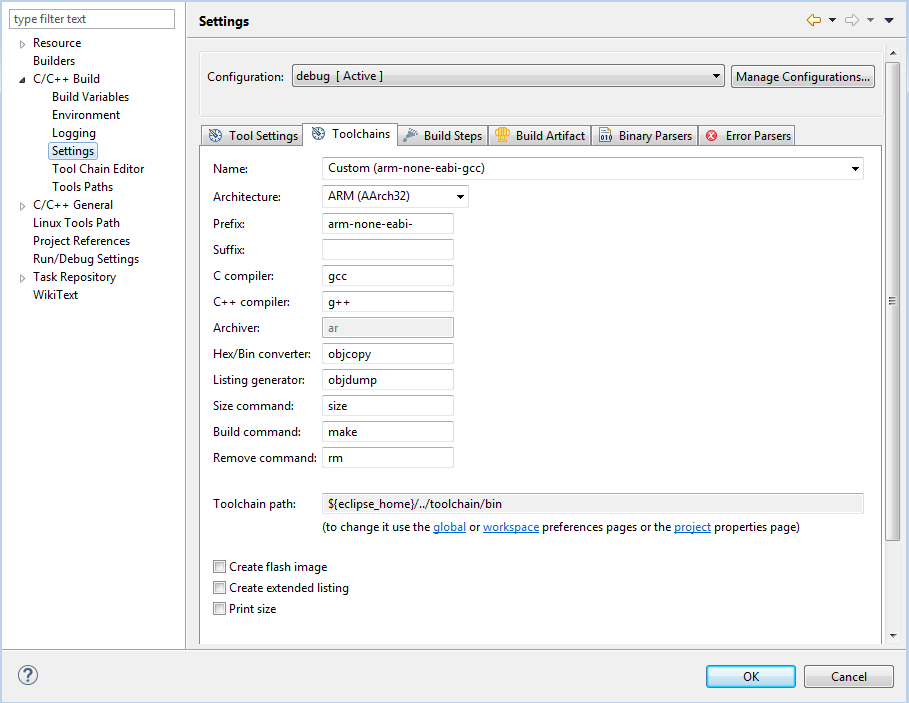Open the view menu triangle icon
909x703 pixels.
889,21
